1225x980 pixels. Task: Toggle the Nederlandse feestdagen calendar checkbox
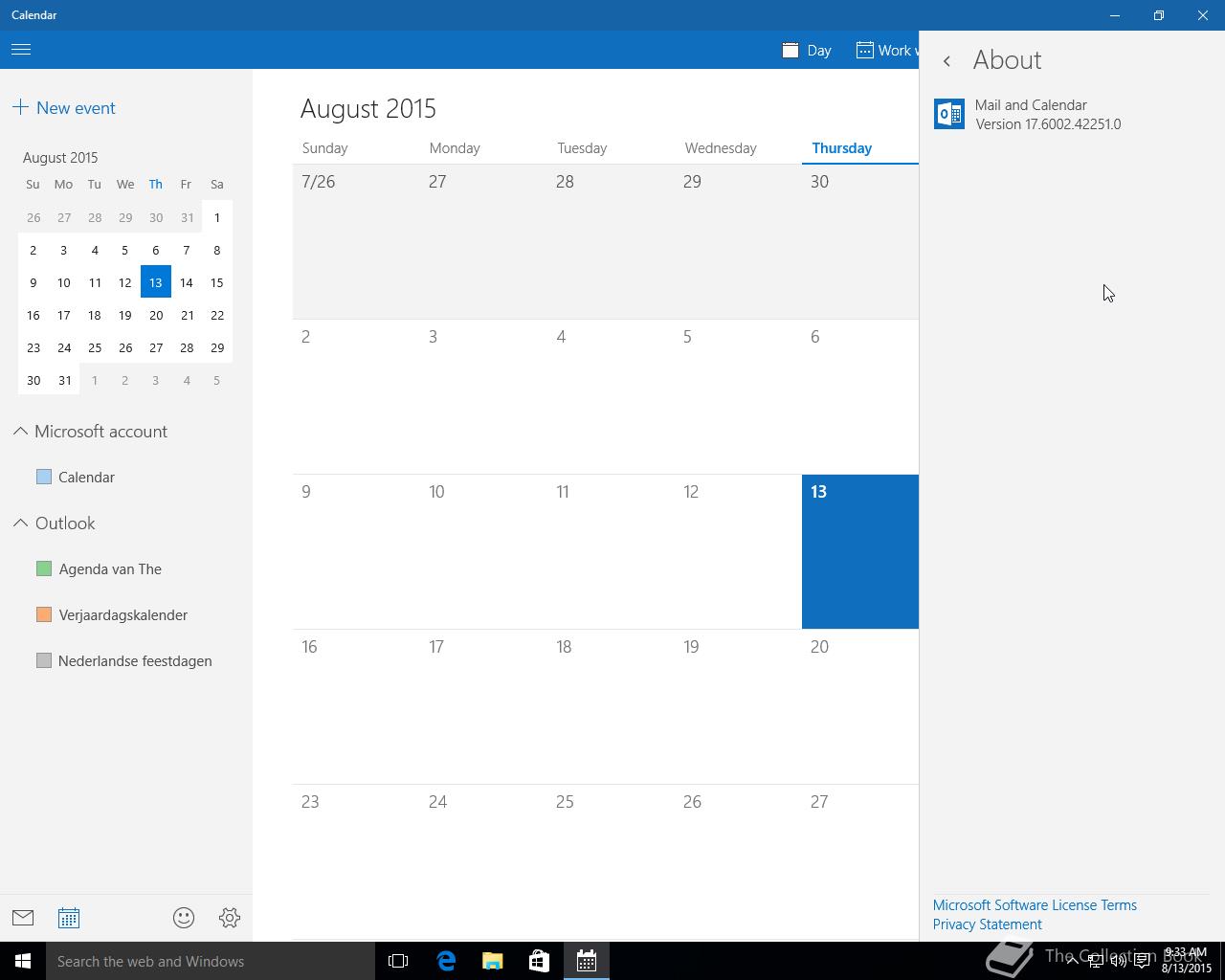pyautogui.click(x=44, y=660)
